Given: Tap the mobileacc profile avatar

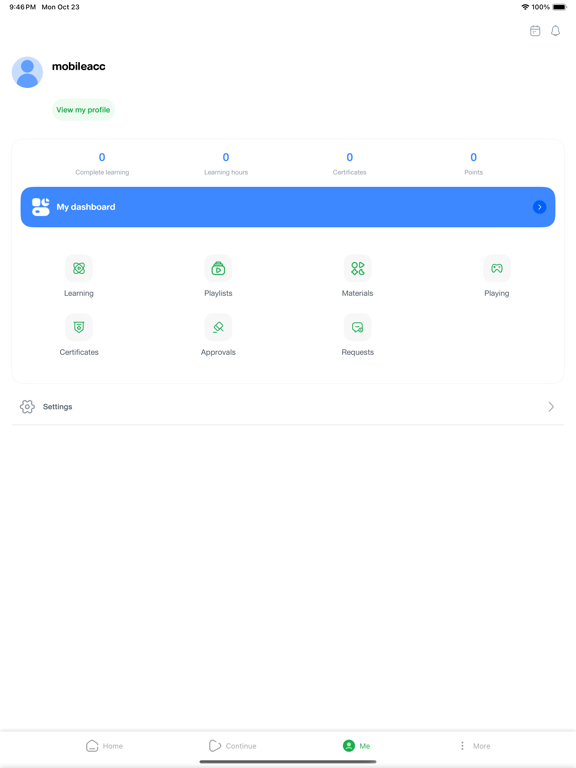Looking at the screenshot, I should click(27, 72).
